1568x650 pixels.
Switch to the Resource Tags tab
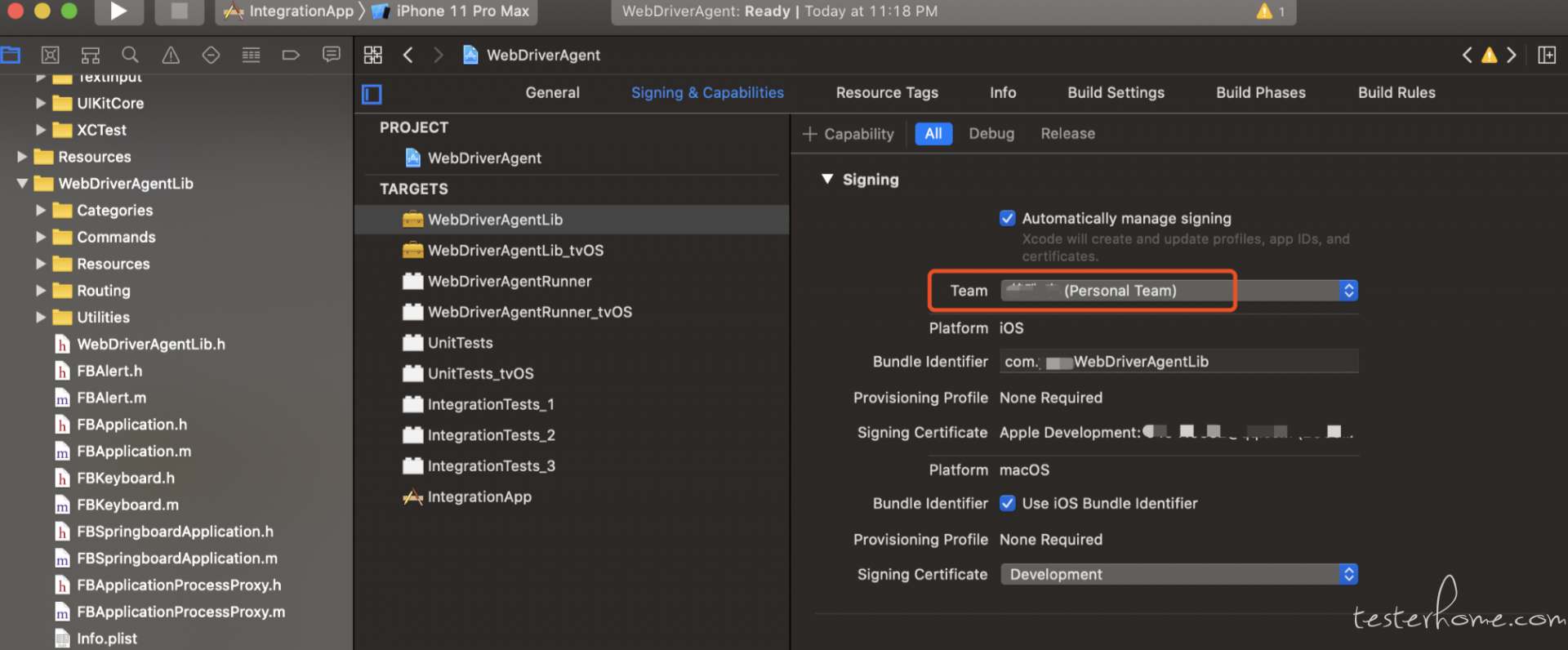[887, 93]
